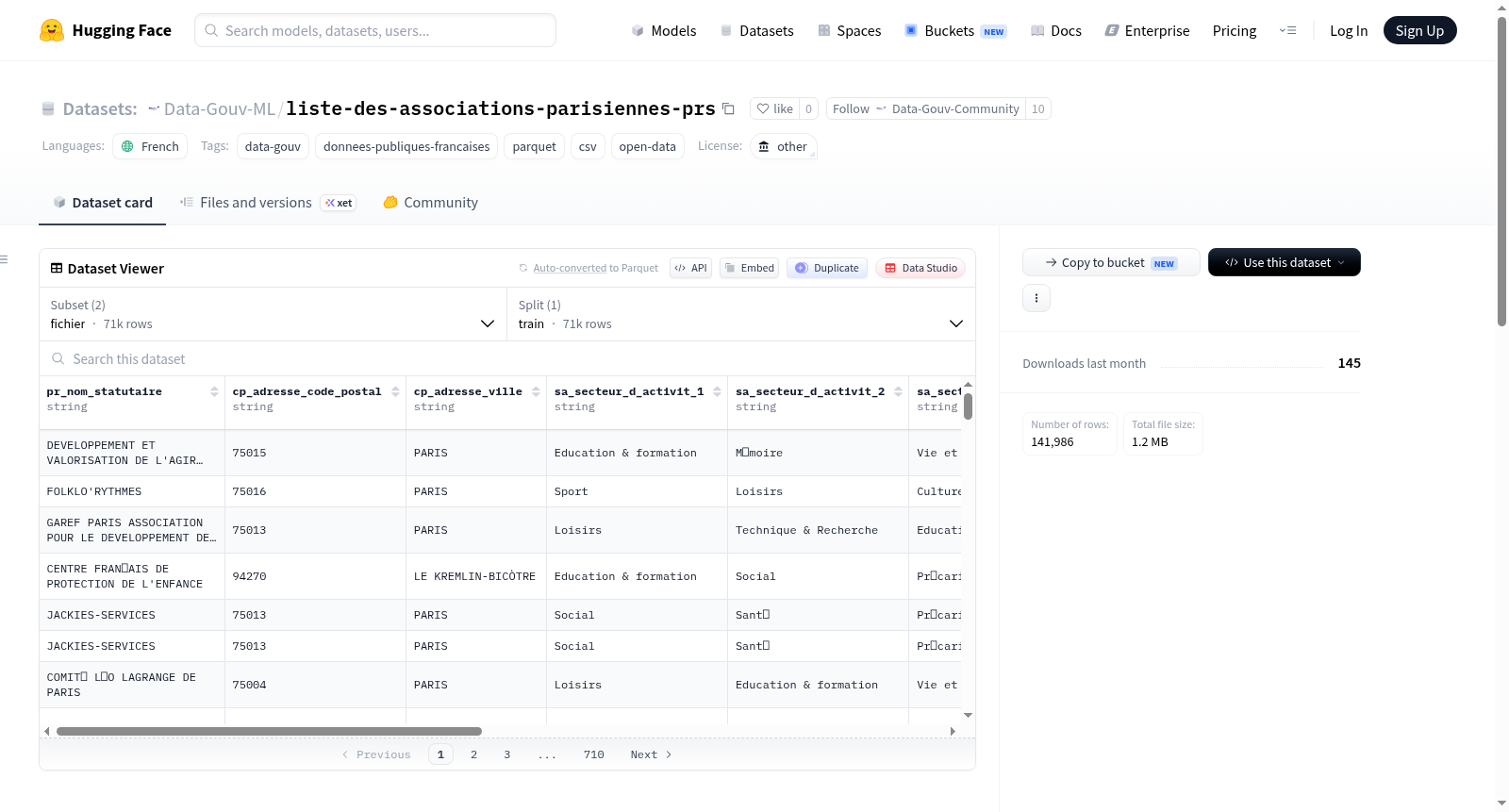Click the like heart button
The image size is (1509, 812).
click(x=774, y=108)
